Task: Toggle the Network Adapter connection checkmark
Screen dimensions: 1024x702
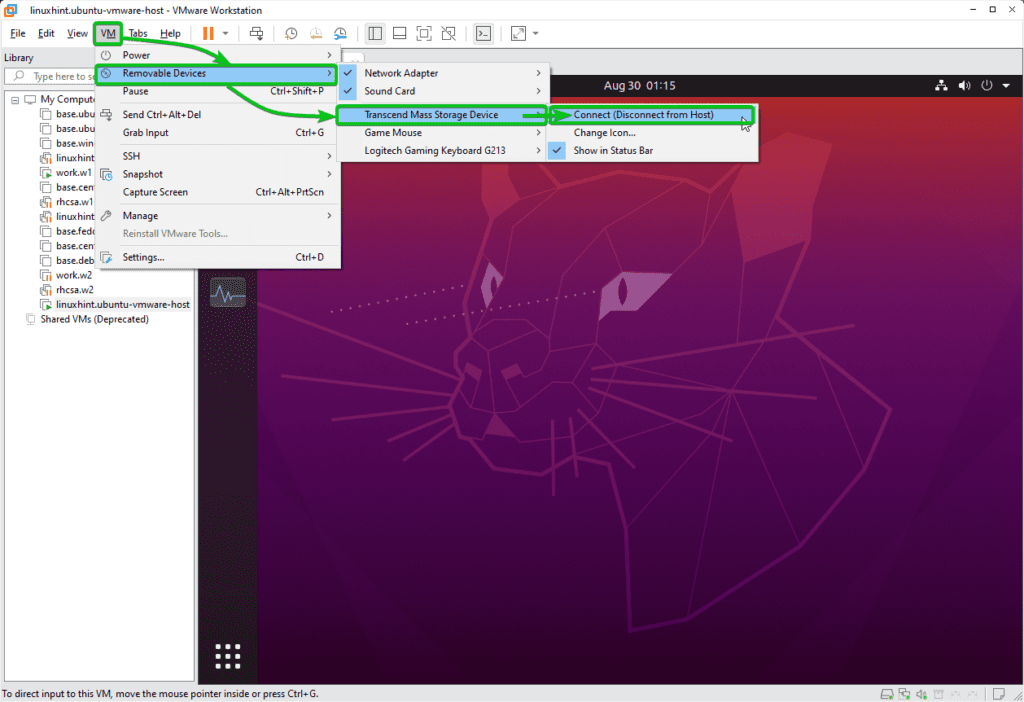Action: (347, 72)
